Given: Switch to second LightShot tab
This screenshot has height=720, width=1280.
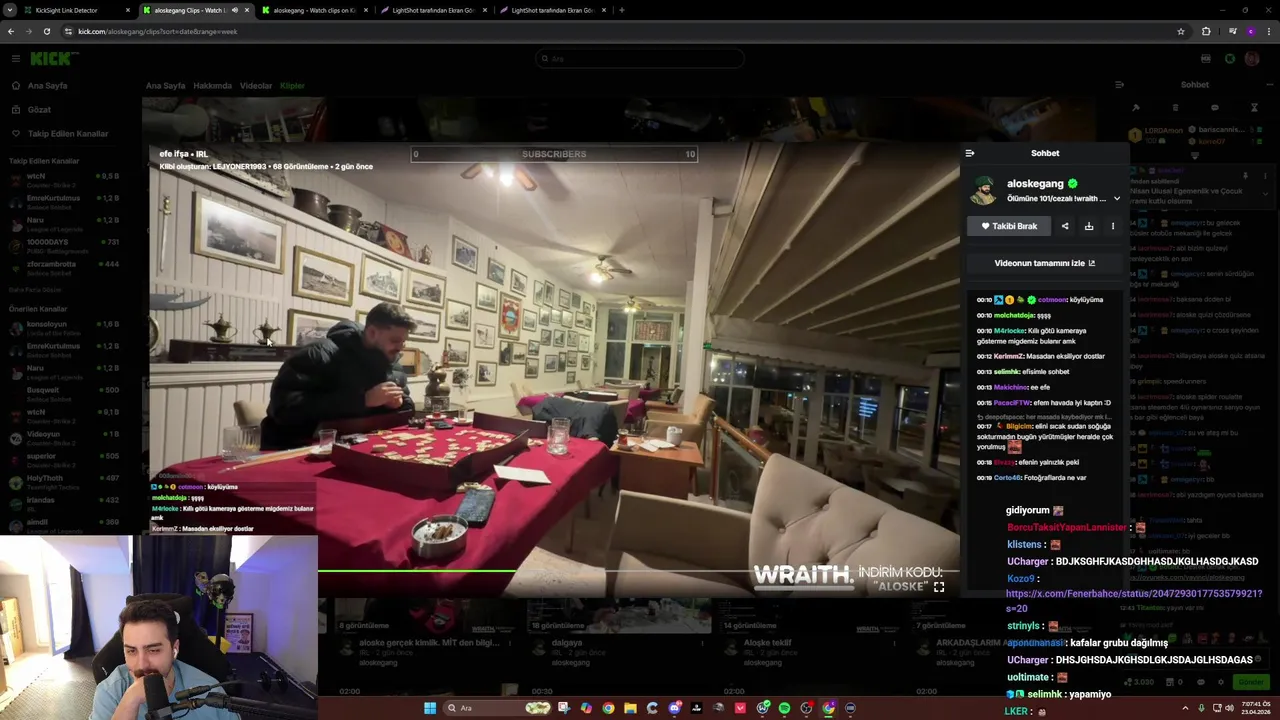Looking at the screenshot, I should tap(552, 10).
